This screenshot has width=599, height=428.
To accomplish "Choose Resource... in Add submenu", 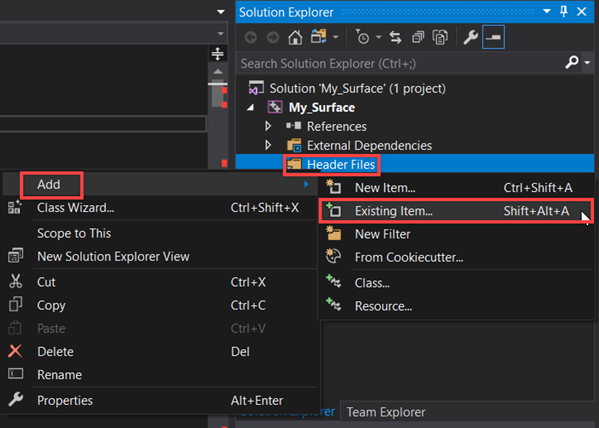I will point(455,306).
